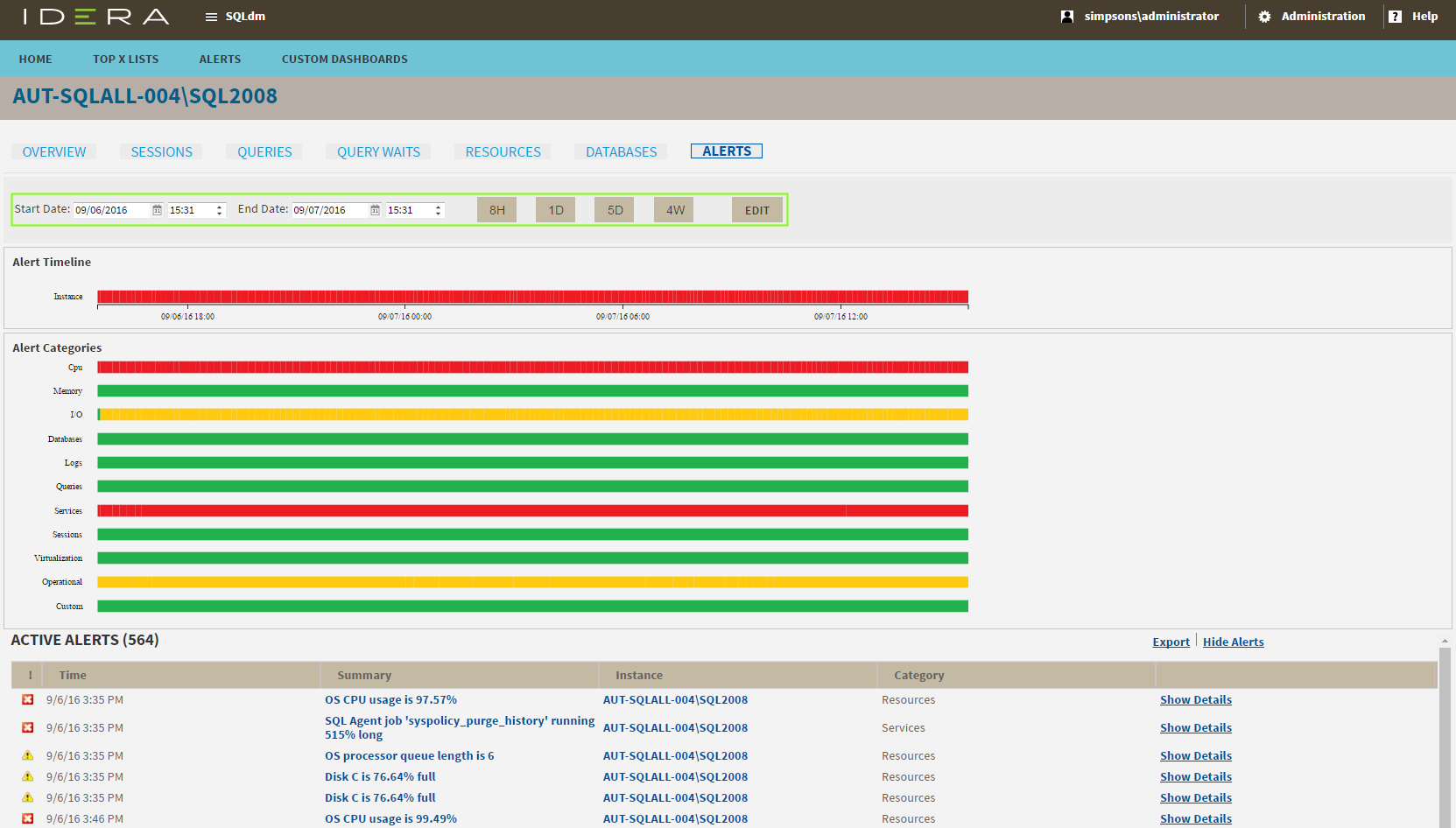Click the Administration gear icon
1456x828 pixels.
[1264, 17]
